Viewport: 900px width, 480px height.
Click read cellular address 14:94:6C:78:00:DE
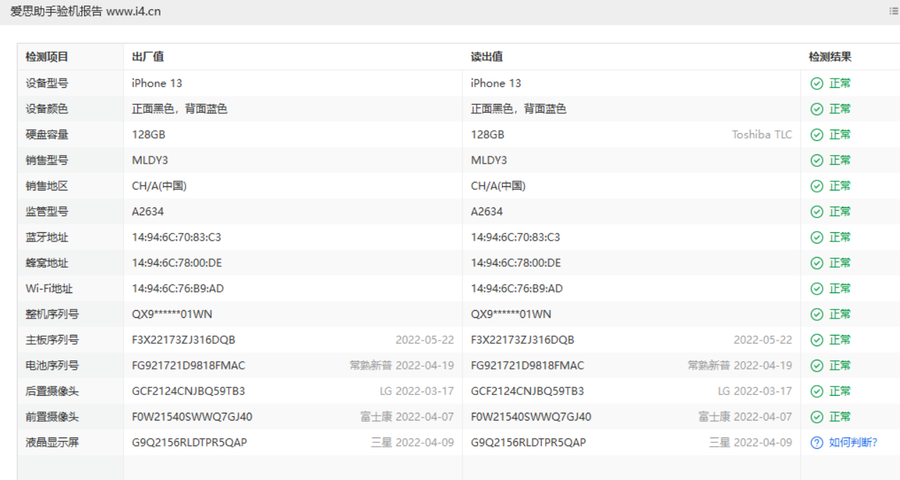pos(516,263)
